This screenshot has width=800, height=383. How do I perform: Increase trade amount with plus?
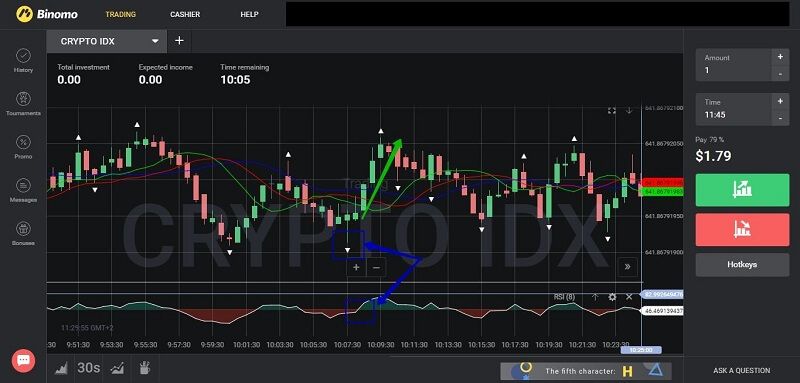[780, 57]
